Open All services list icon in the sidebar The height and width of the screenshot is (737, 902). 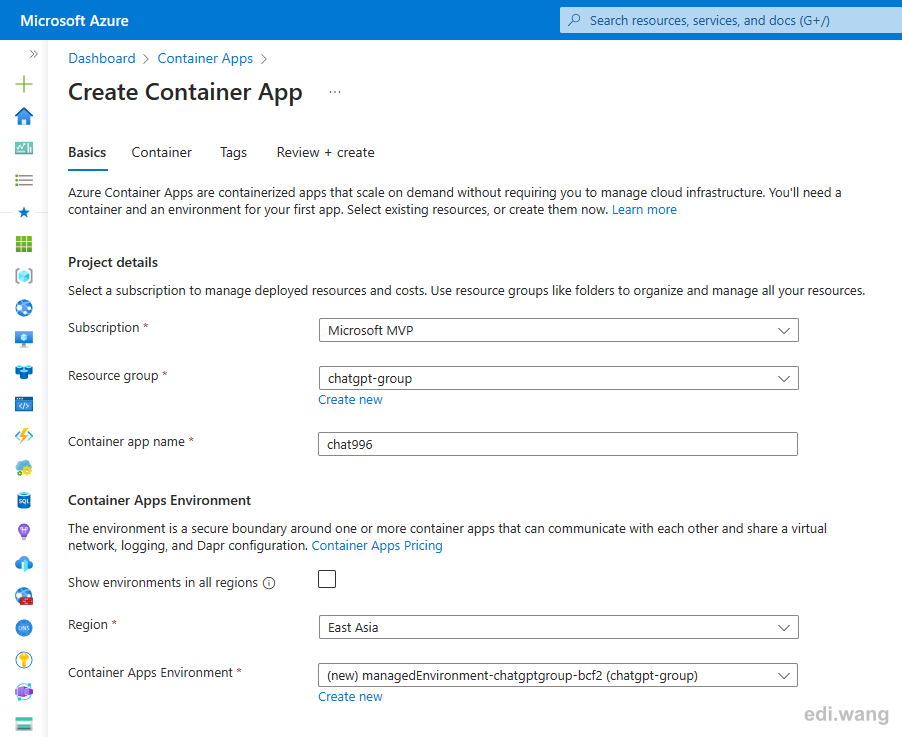click(24, 181)
